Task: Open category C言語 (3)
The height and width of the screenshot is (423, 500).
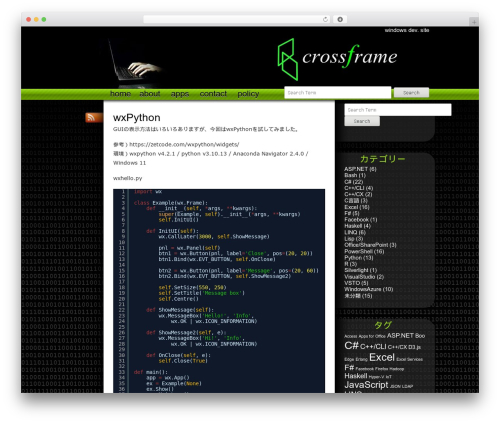Action: 356,201
